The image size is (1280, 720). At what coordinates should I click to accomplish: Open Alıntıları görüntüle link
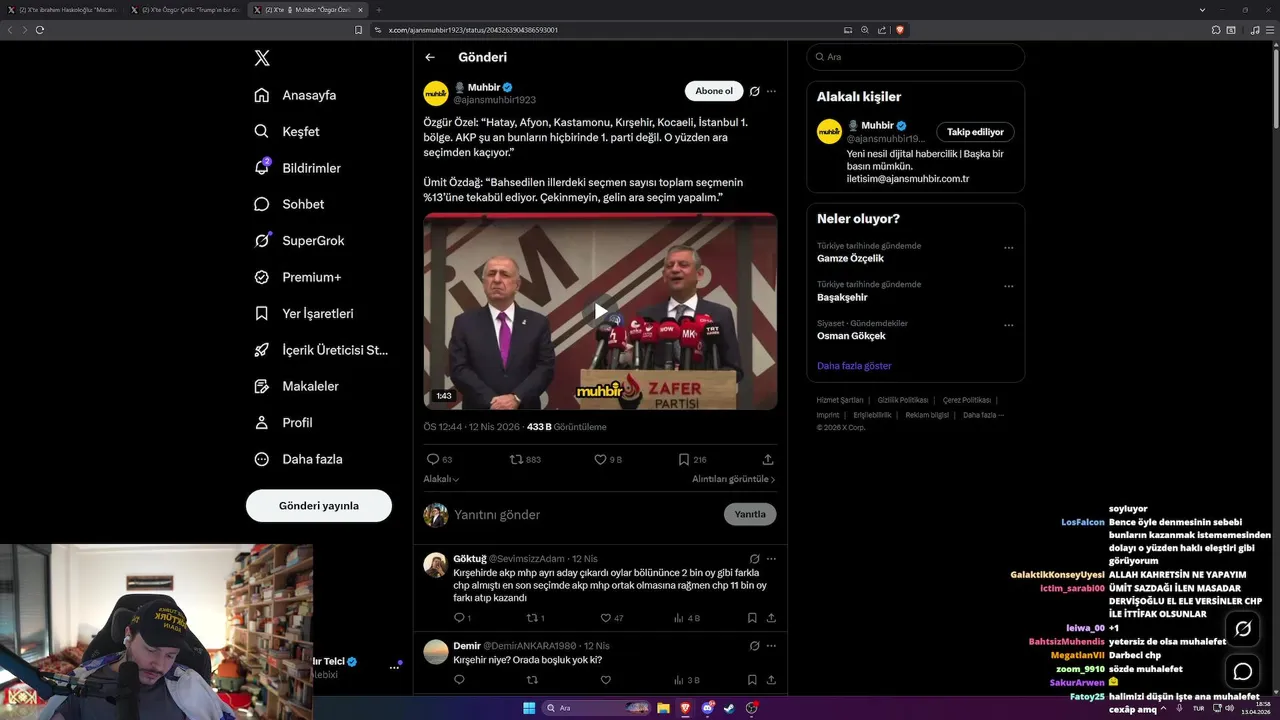[734, 479]
